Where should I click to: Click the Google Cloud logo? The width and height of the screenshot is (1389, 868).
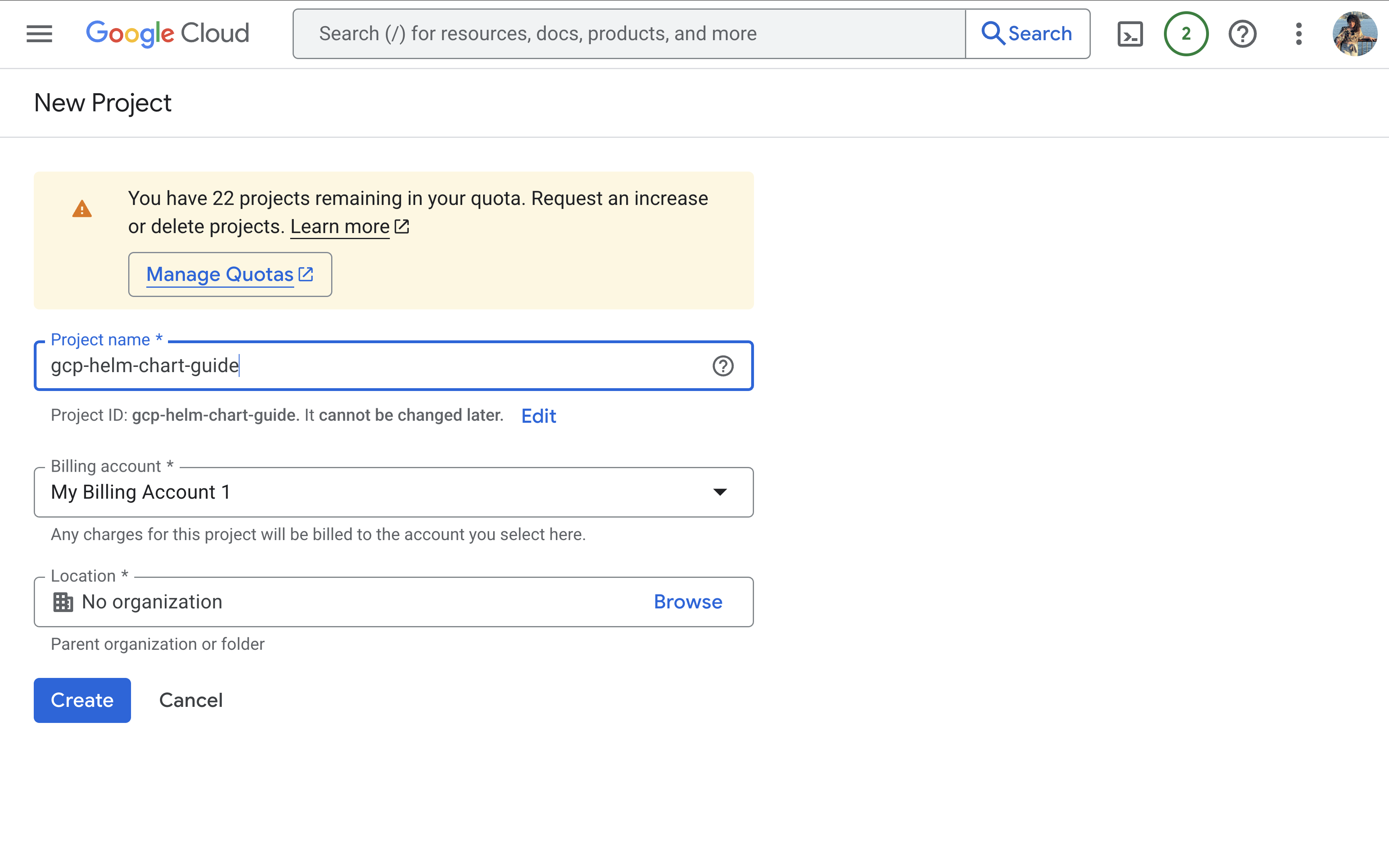tap(167, 34)
